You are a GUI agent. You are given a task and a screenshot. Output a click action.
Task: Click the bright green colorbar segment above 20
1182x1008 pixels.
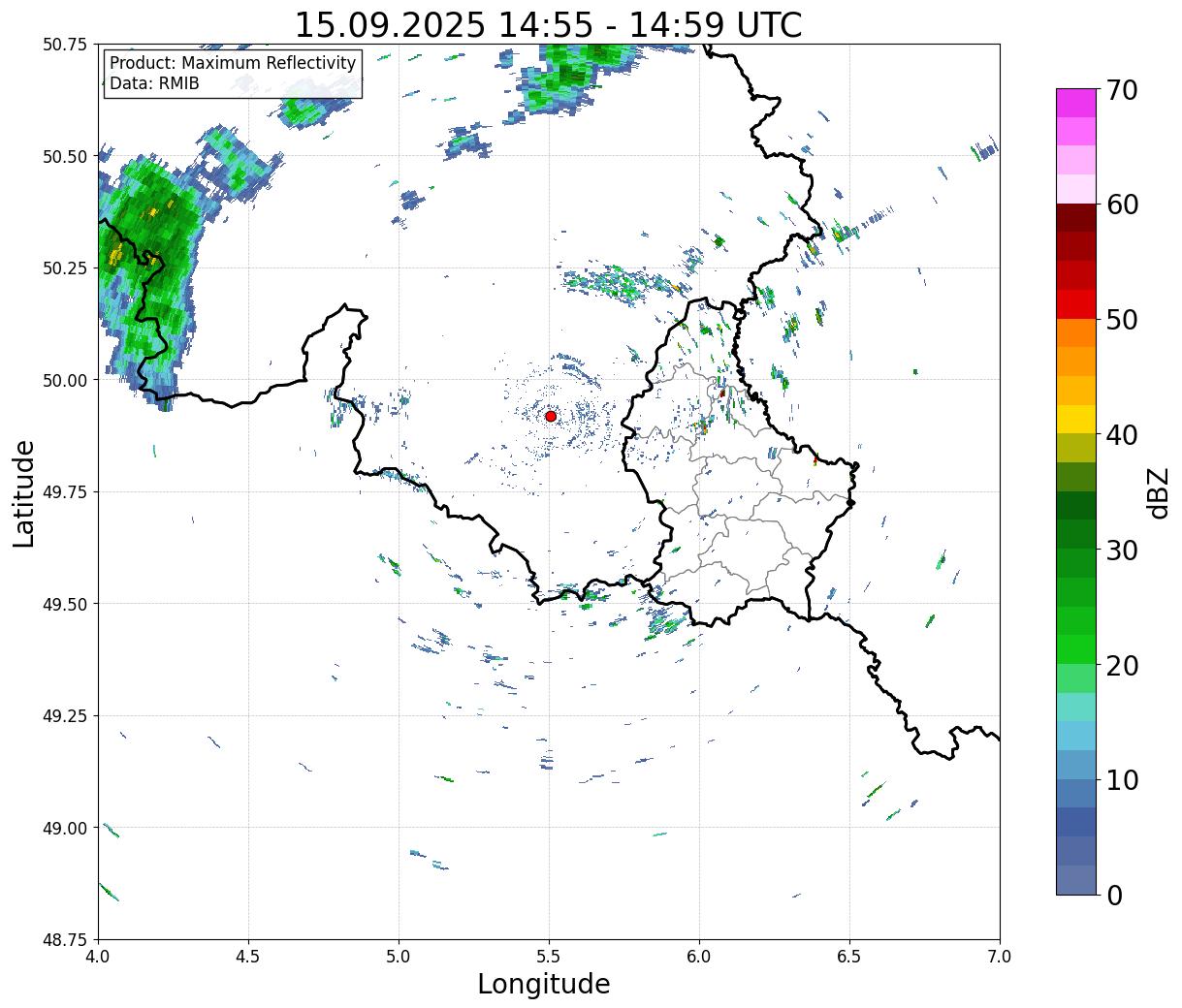click(1076, 649)
